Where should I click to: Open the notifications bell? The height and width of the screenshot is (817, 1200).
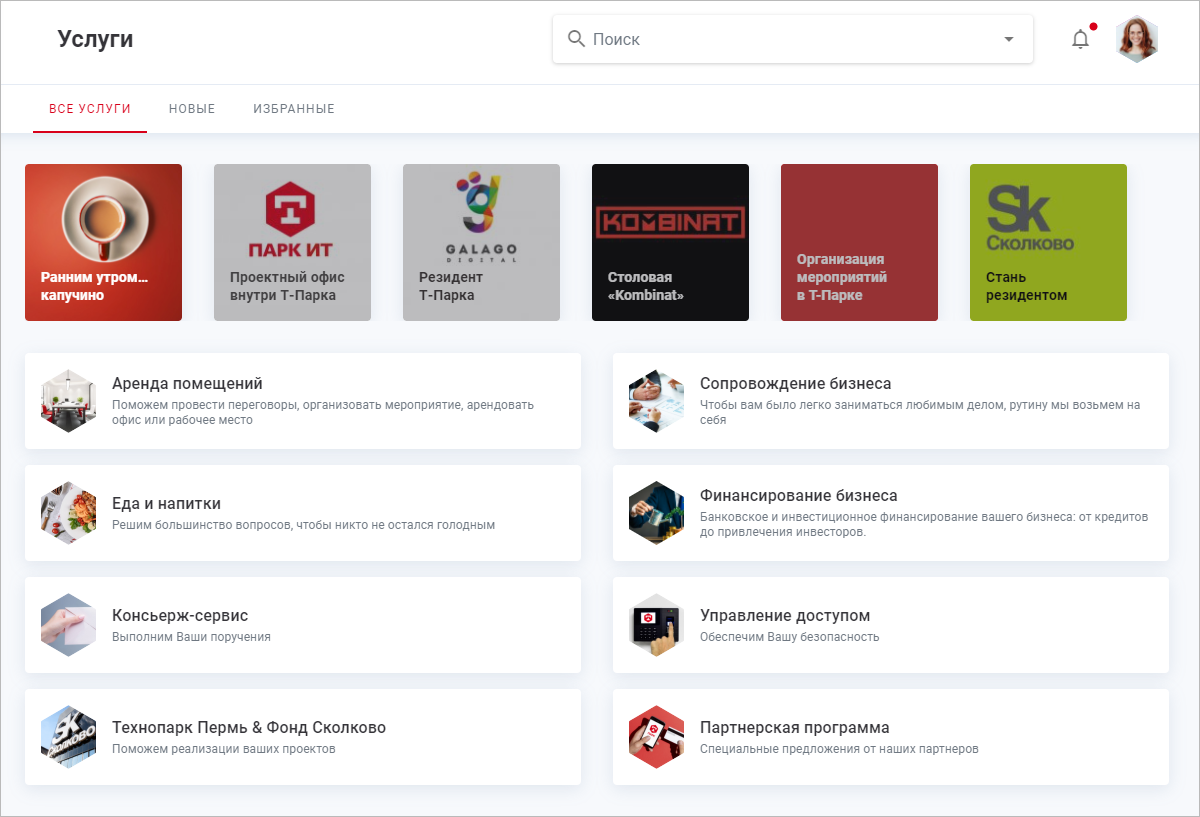click(x=1080, y=40)
